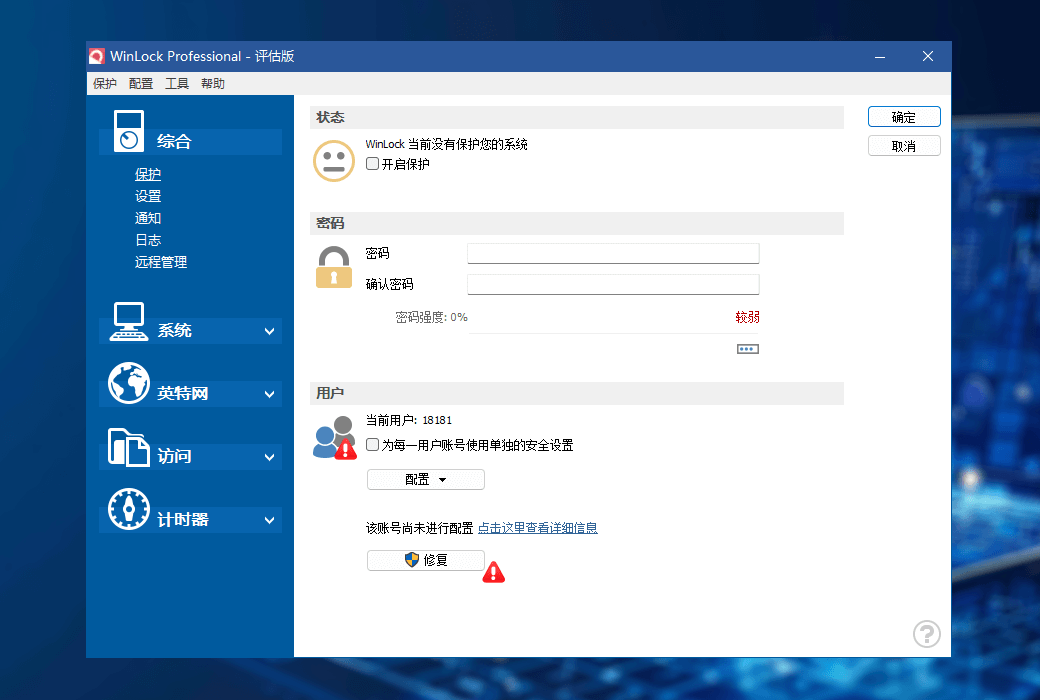The width and height of the screenshot is (1040, 700).
Task: Click the 访问 documents icon
Action: (x=129, y=447)
